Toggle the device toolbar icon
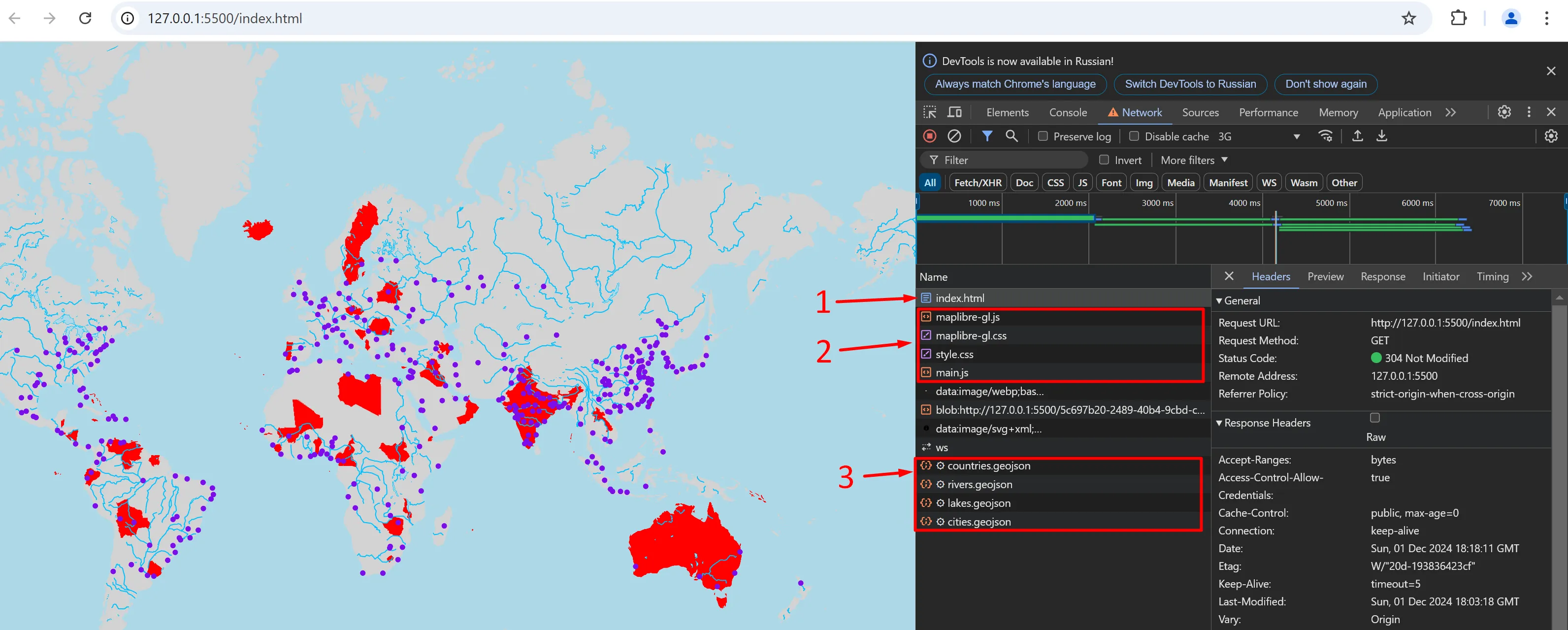Screen dimensions: 1568x630 954,112
